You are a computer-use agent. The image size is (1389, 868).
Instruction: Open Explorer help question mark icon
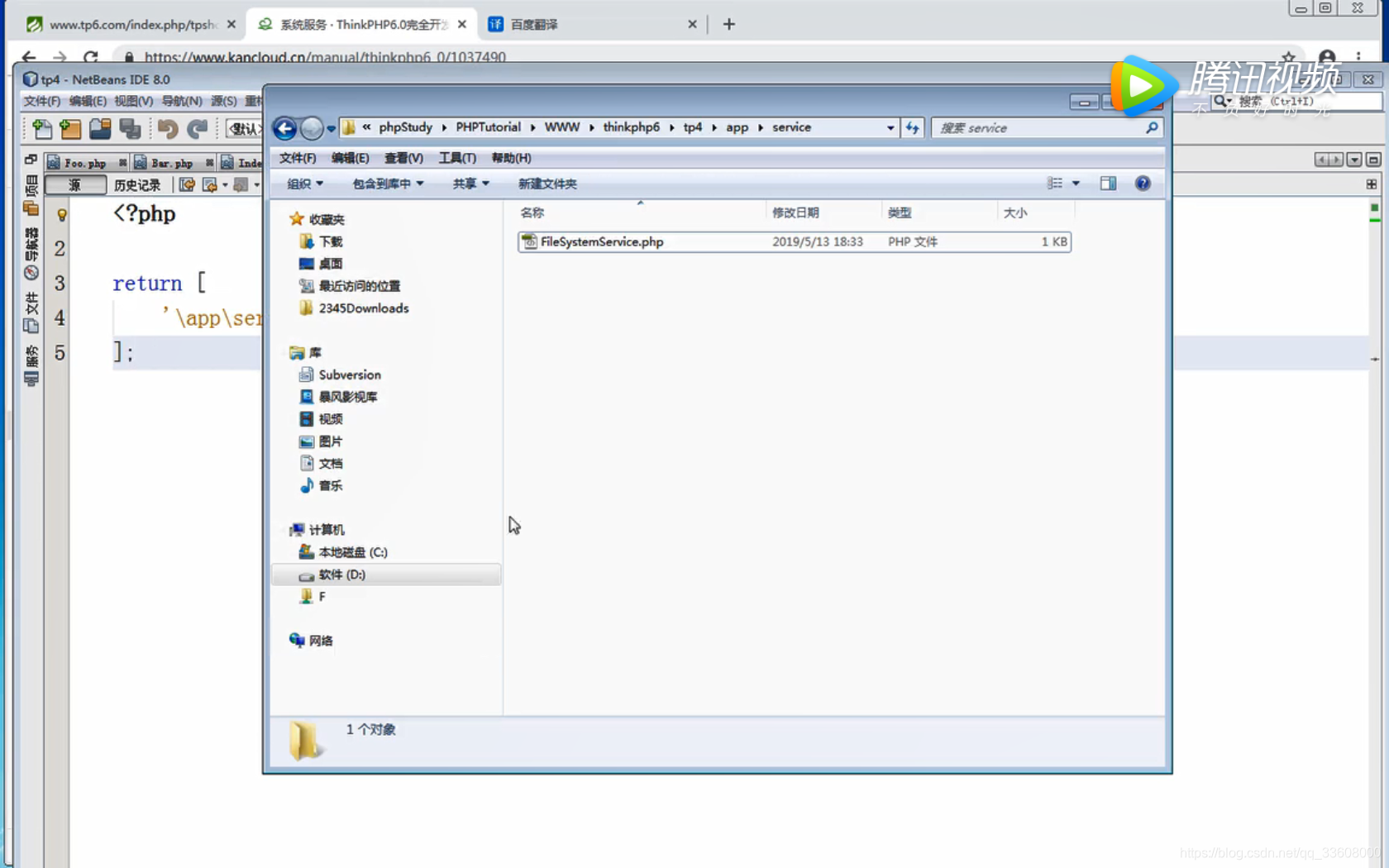coord(1143,184)
